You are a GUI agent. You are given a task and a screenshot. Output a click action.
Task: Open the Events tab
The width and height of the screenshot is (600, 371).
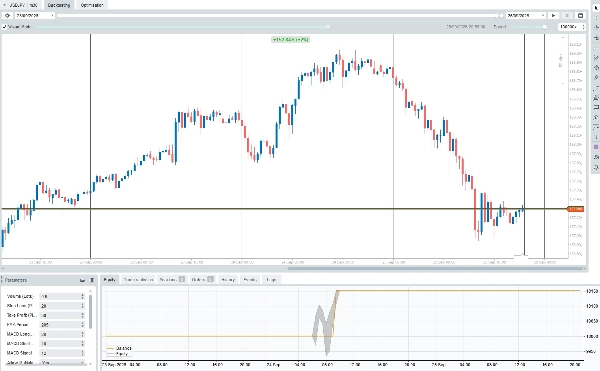click(250, 280)
